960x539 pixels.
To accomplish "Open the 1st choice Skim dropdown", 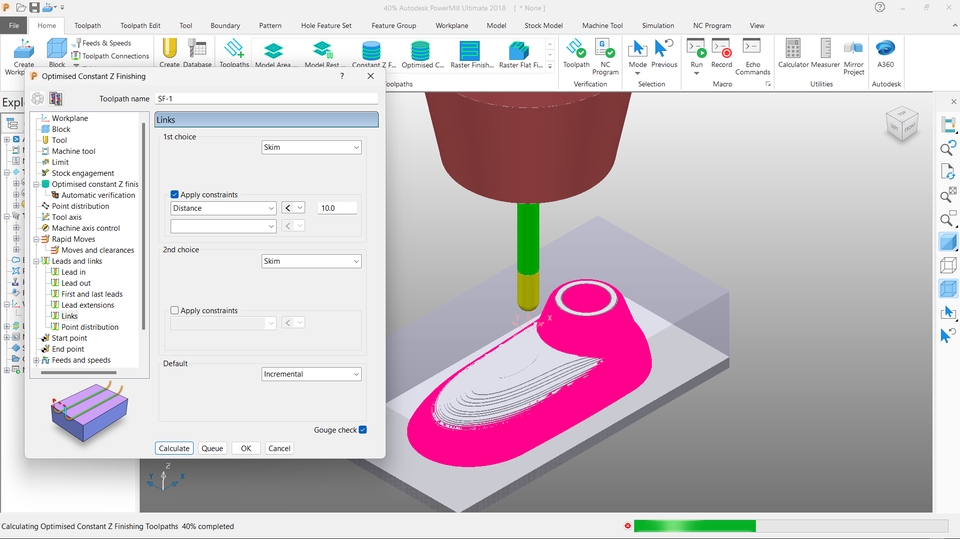I will click(311, 147).
